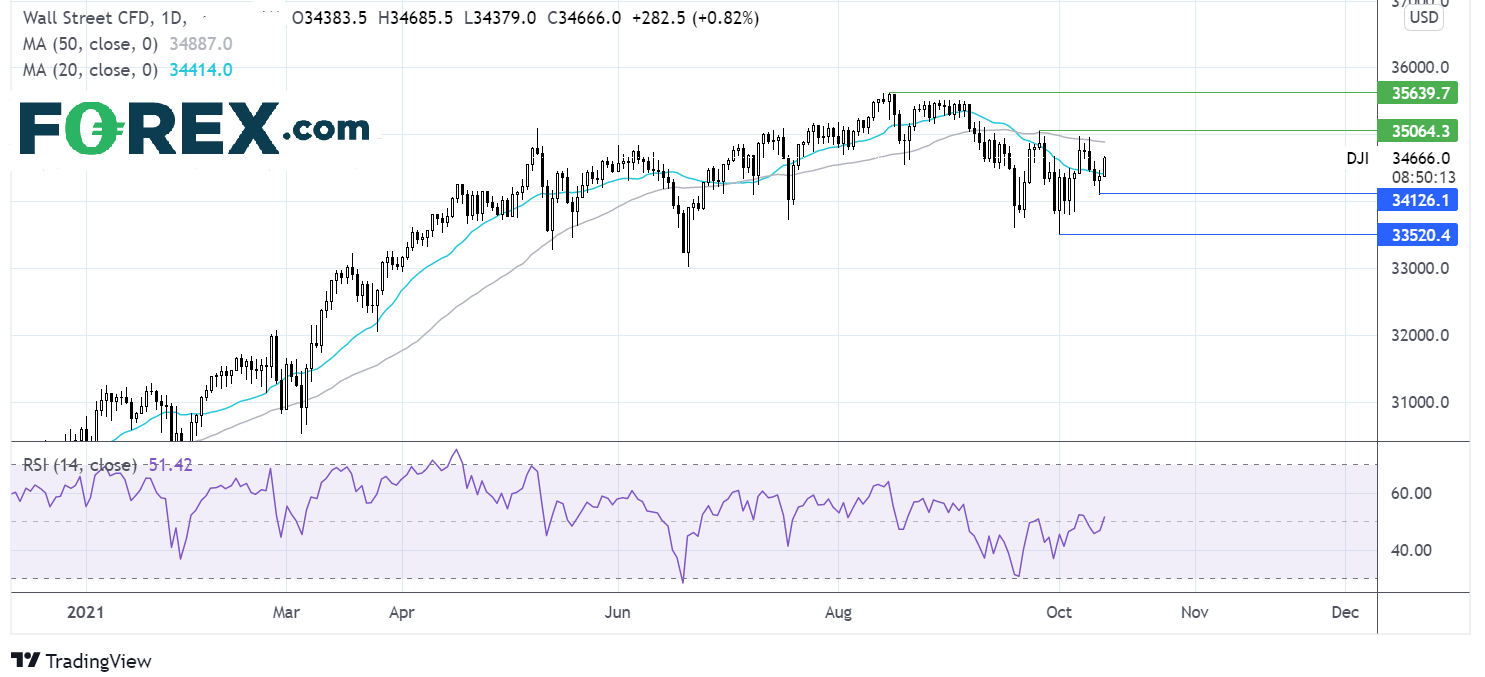Image resolution: width=1485 pixels, height=677 pixels.
Task: Click the 35639.7 green price label
Action: tap(1417, 93)
